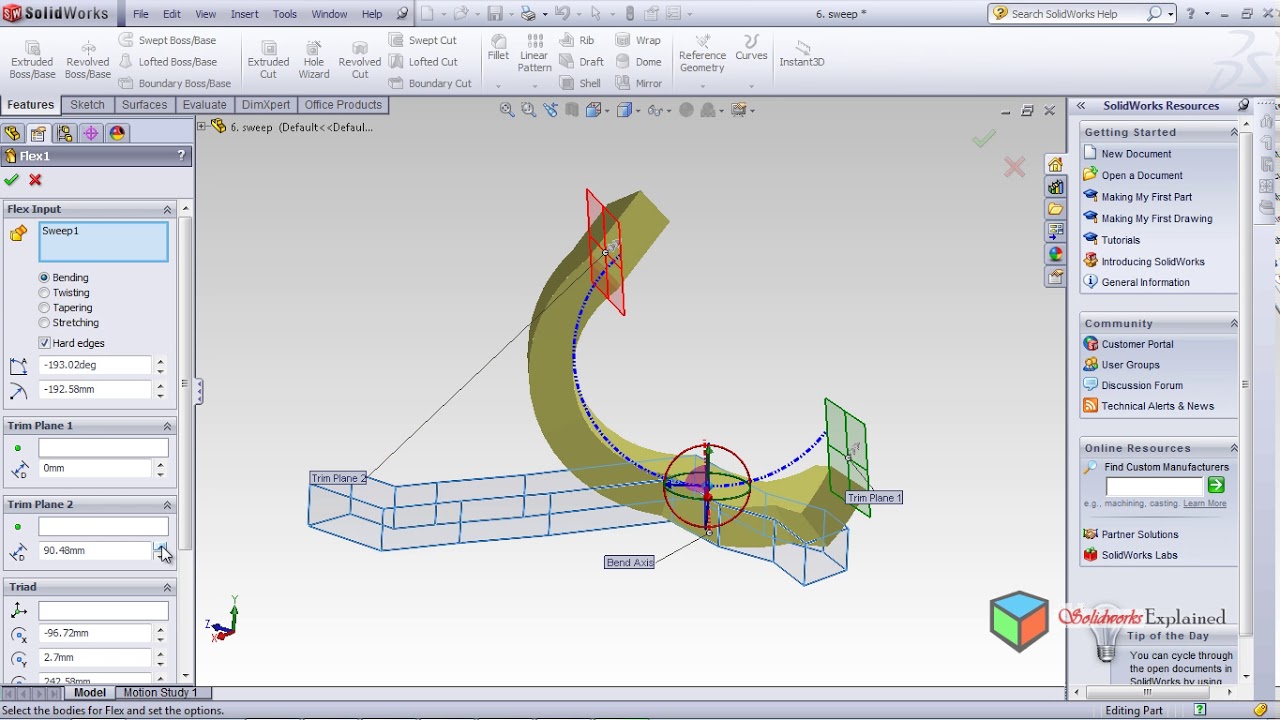The image size is (1280, 720).
Task: Click the Trim Plane 2 distance field
Action: click(95, 551)
